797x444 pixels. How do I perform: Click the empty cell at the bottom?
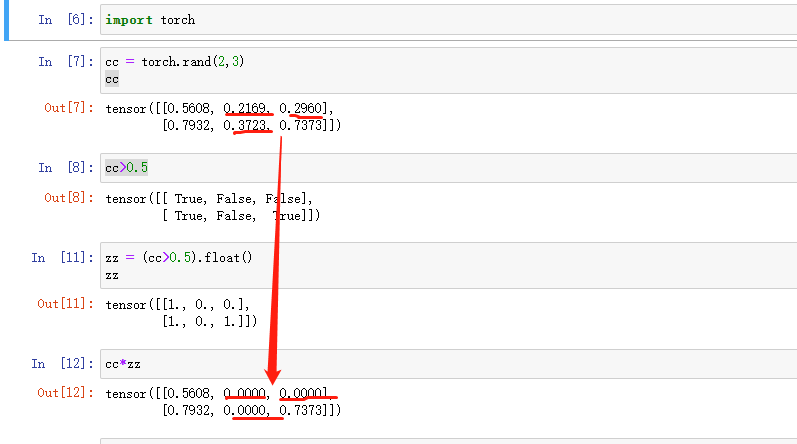pyautogui.click(x=448, y=441)
